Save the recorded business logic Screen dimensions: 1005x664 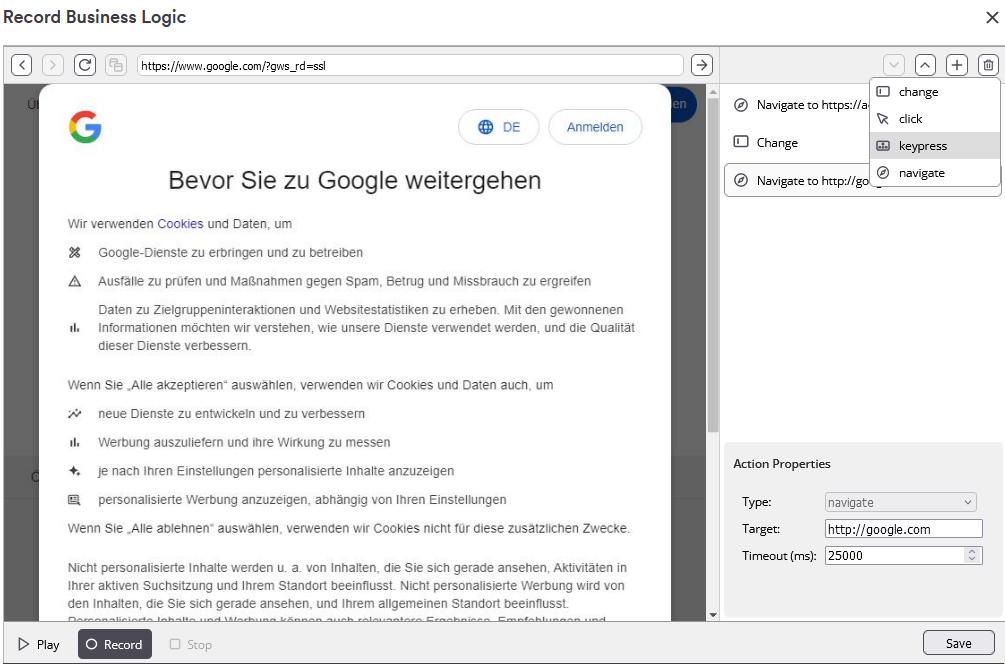point(958,643)
